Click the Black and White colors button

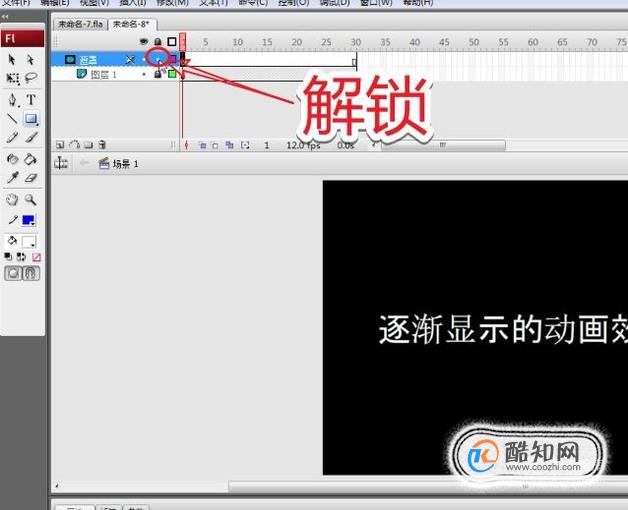tap(8, 257)
